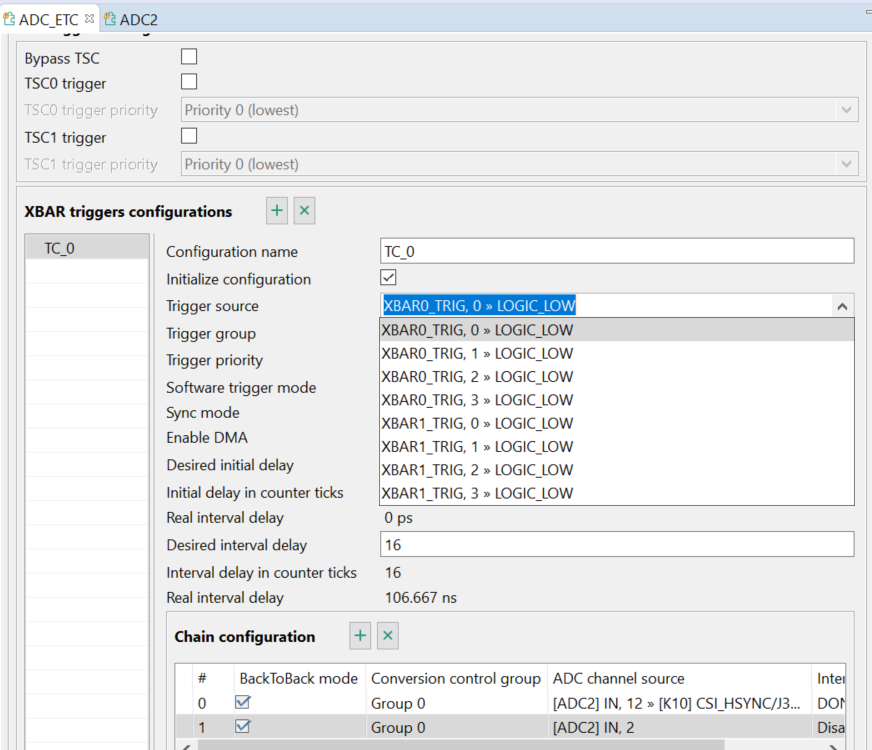Collapse the Trigger source dropdown
This screenshot has height=750, width=872.
(x=843, y=305)
